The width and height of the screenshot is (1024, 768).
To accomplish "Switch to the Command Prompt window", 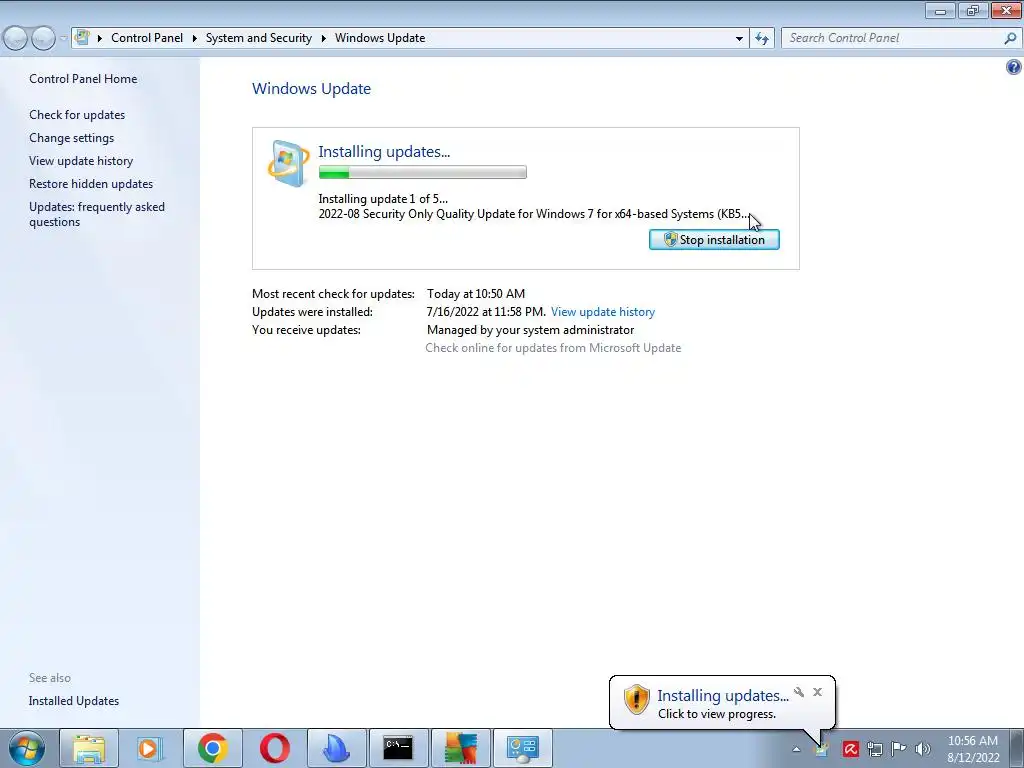I will pyautogui.click(x=398, y=748).
